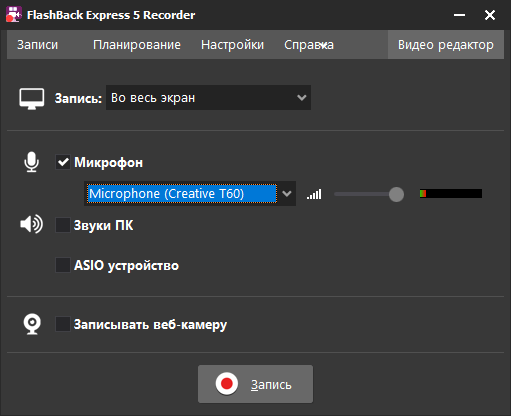The width and height of the screenshot is (511, 416).
Task: Click the FlashBack Express 5 Recorder title
Action: (111, 15)
